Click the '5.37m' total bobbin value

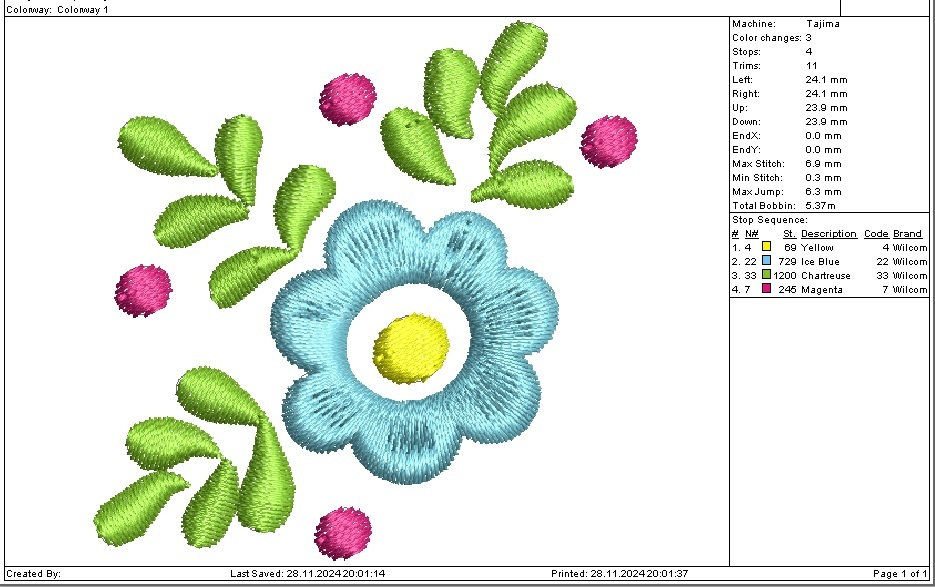tap(820, 206)
